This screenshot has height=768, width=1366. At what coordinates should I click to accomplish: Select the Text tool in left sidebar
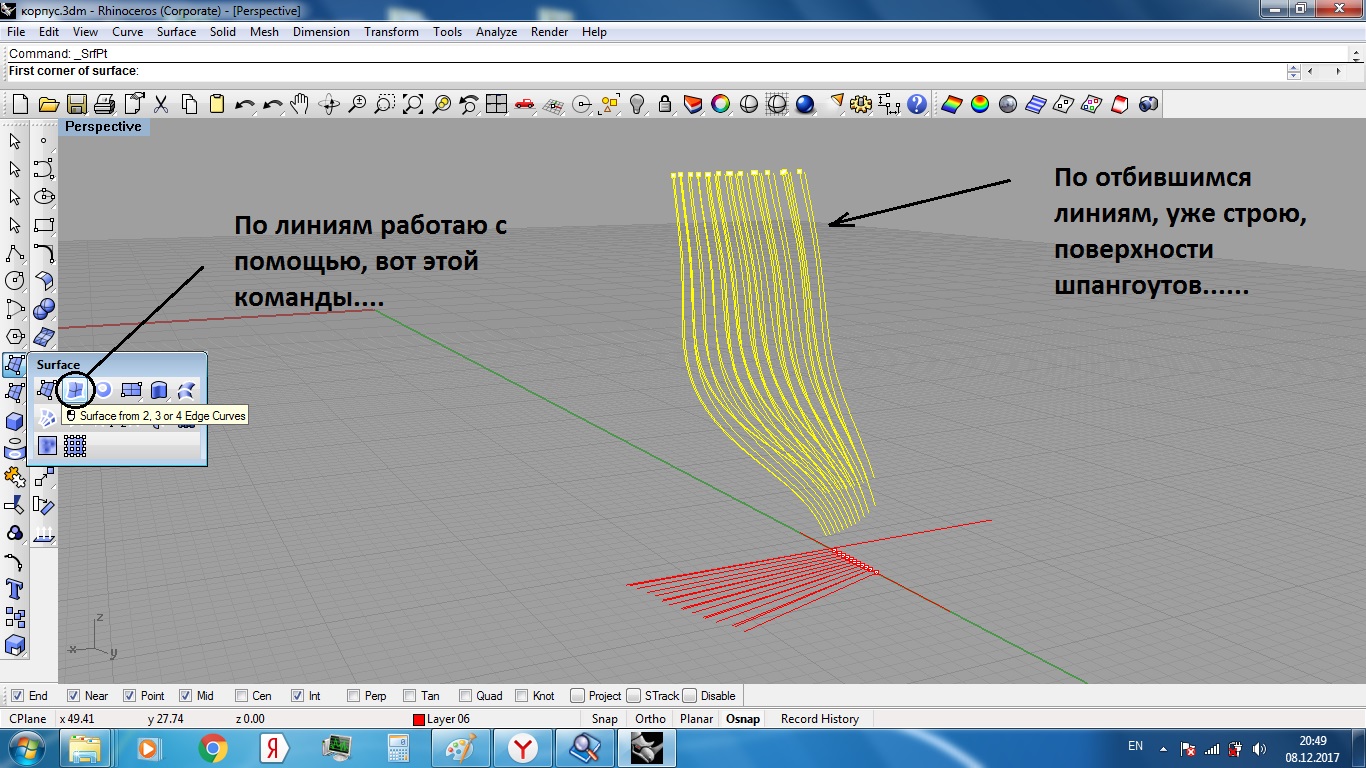pos(15,589)
